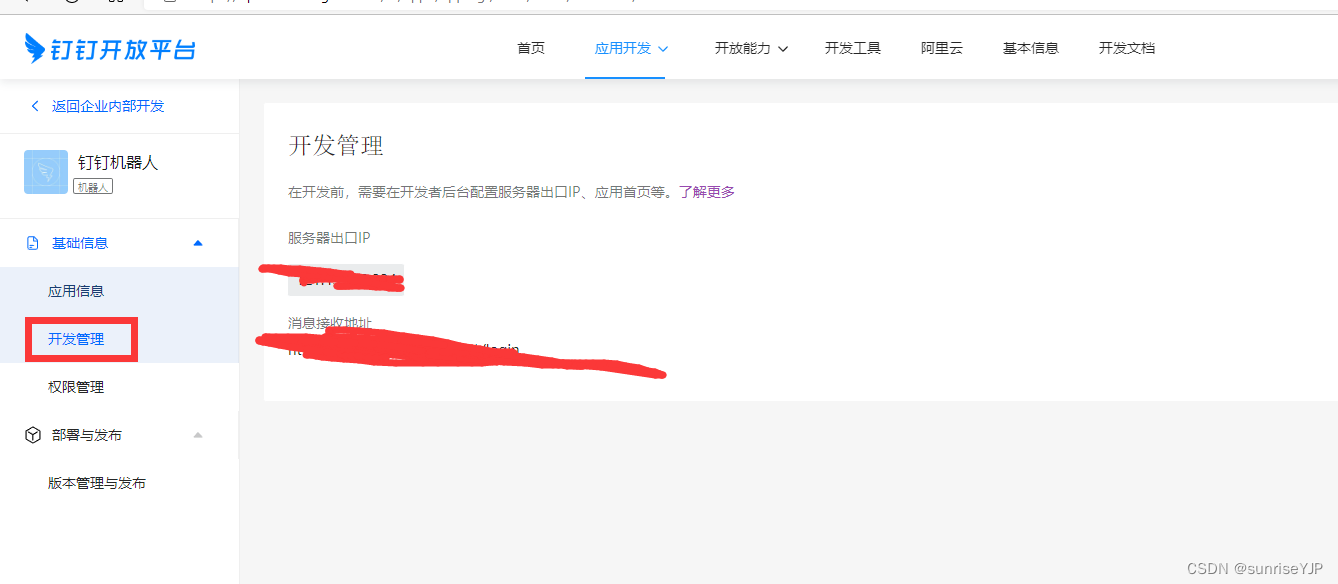Click the 部署与发布 cube icon
The image size is (1338, 584).
(33, 435)
